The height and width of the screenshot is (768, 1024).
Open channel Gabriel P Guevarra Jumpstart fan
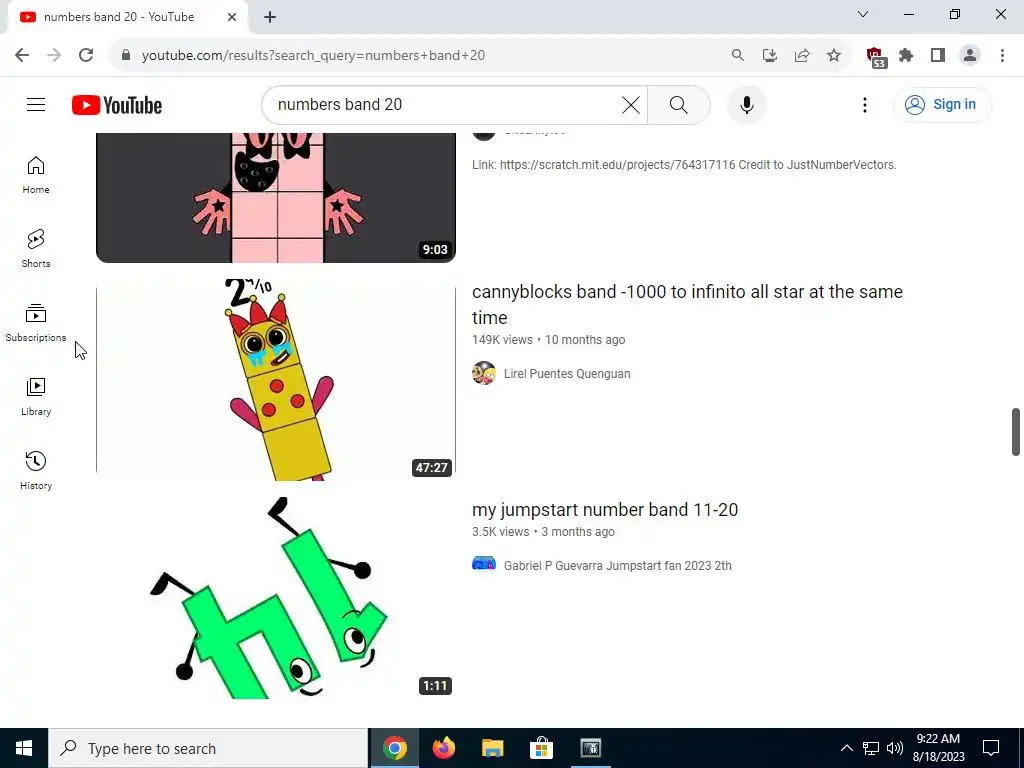click(x=617, y=566)
